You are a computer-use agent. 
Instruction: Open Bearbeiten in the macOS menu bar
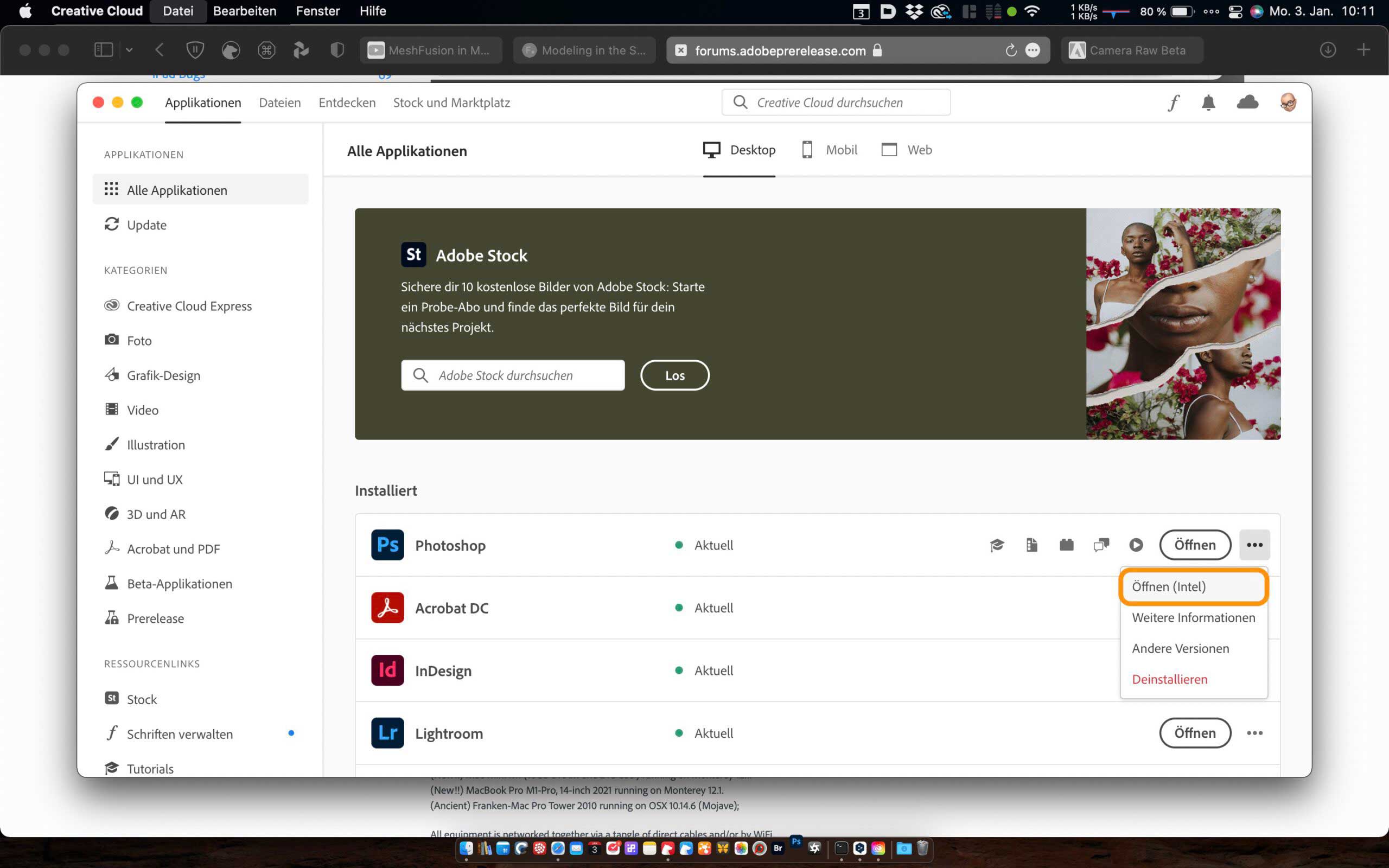click(x=245, y=11)
